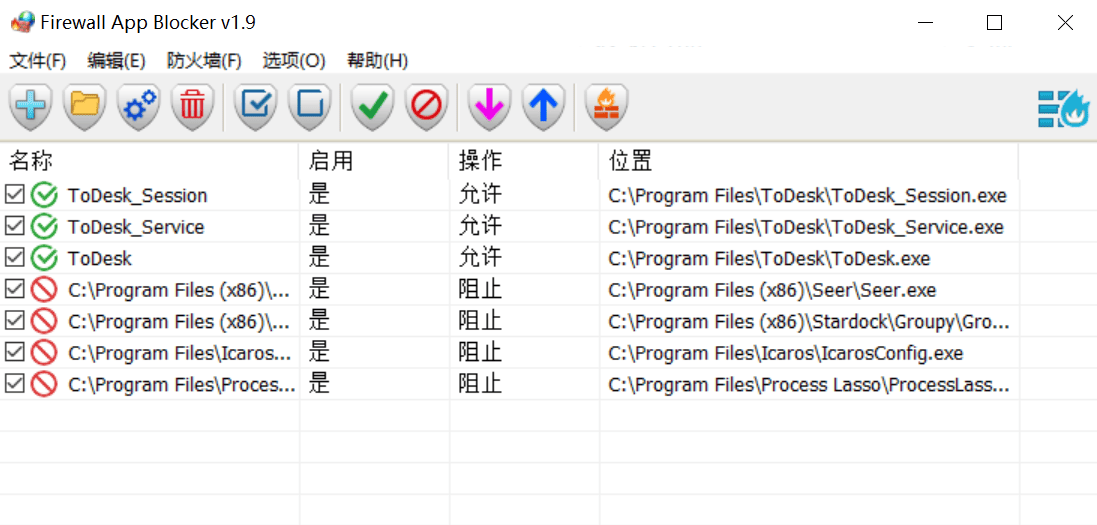Sort by the 操作 column header
This screenshot has height=525, width=1097.
[525, 162]
